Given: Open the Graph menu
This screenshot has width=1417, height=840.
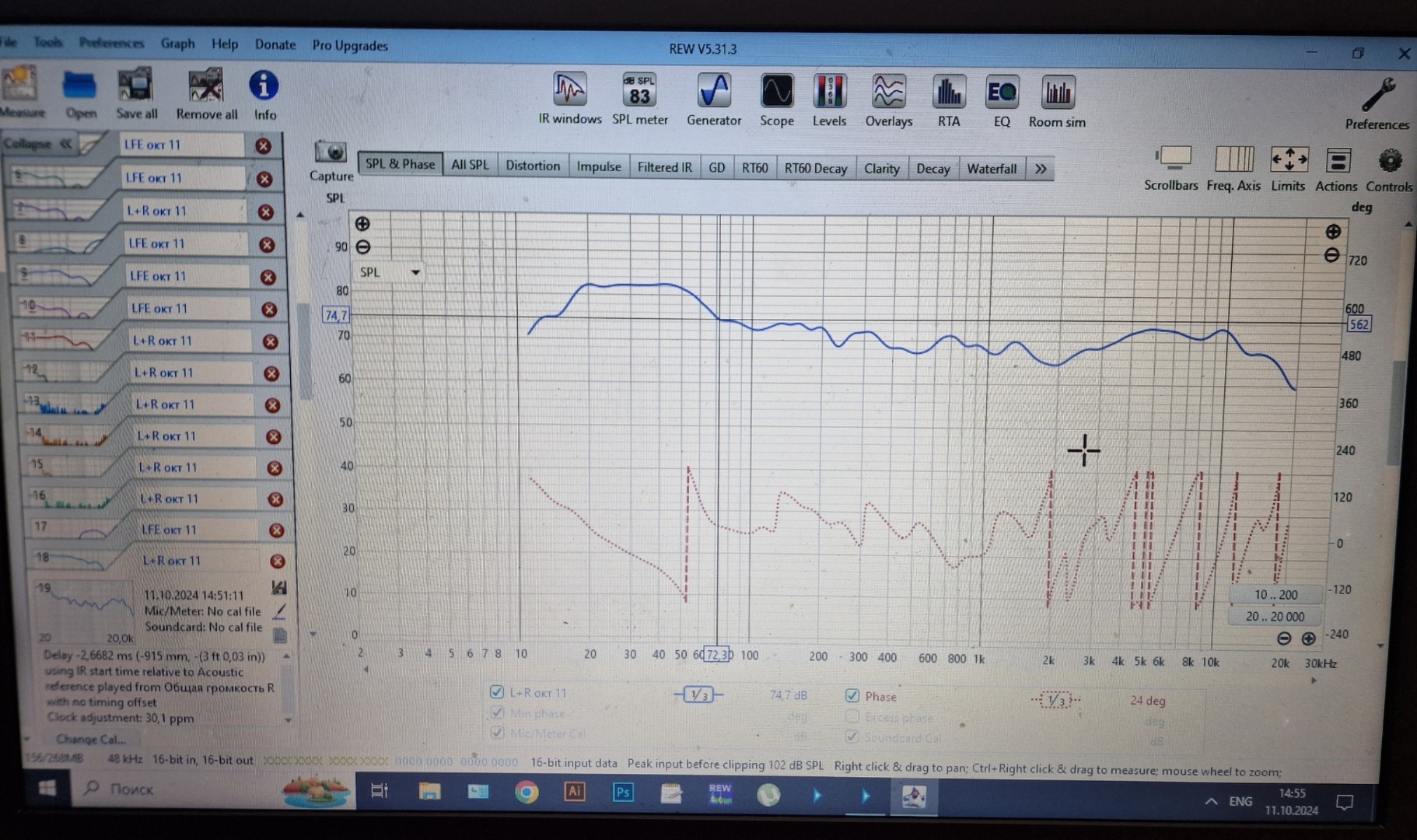Looking at the screenshot, I should (177, 44).
